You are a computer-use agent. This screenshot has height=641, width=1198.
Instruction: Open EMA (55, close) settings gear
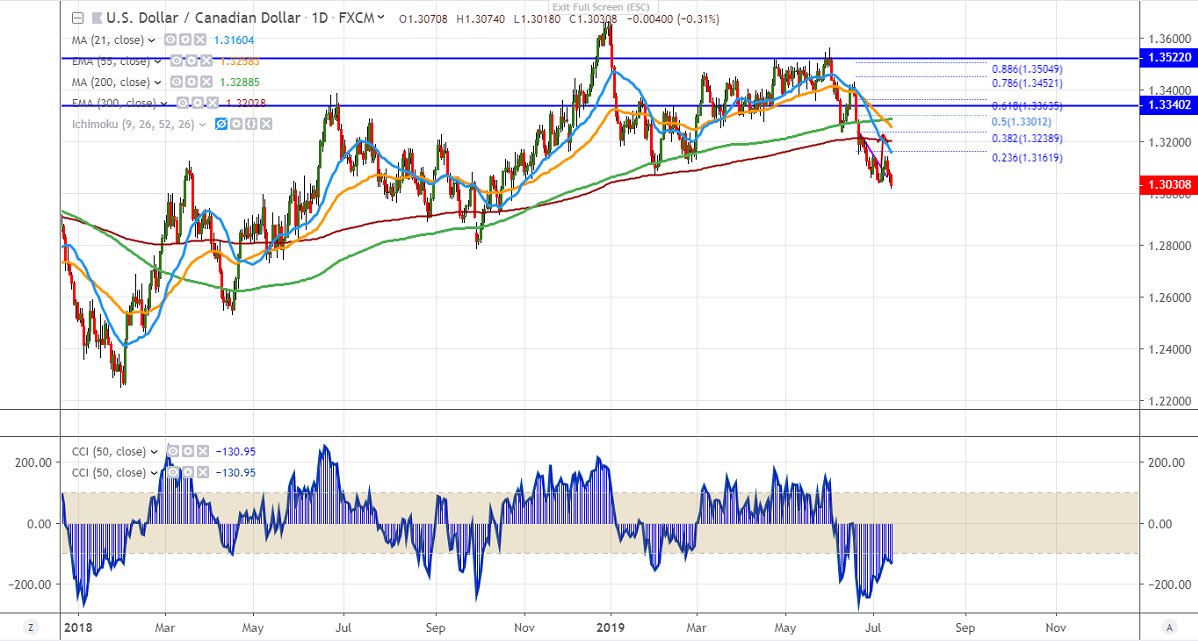point(192,61)
